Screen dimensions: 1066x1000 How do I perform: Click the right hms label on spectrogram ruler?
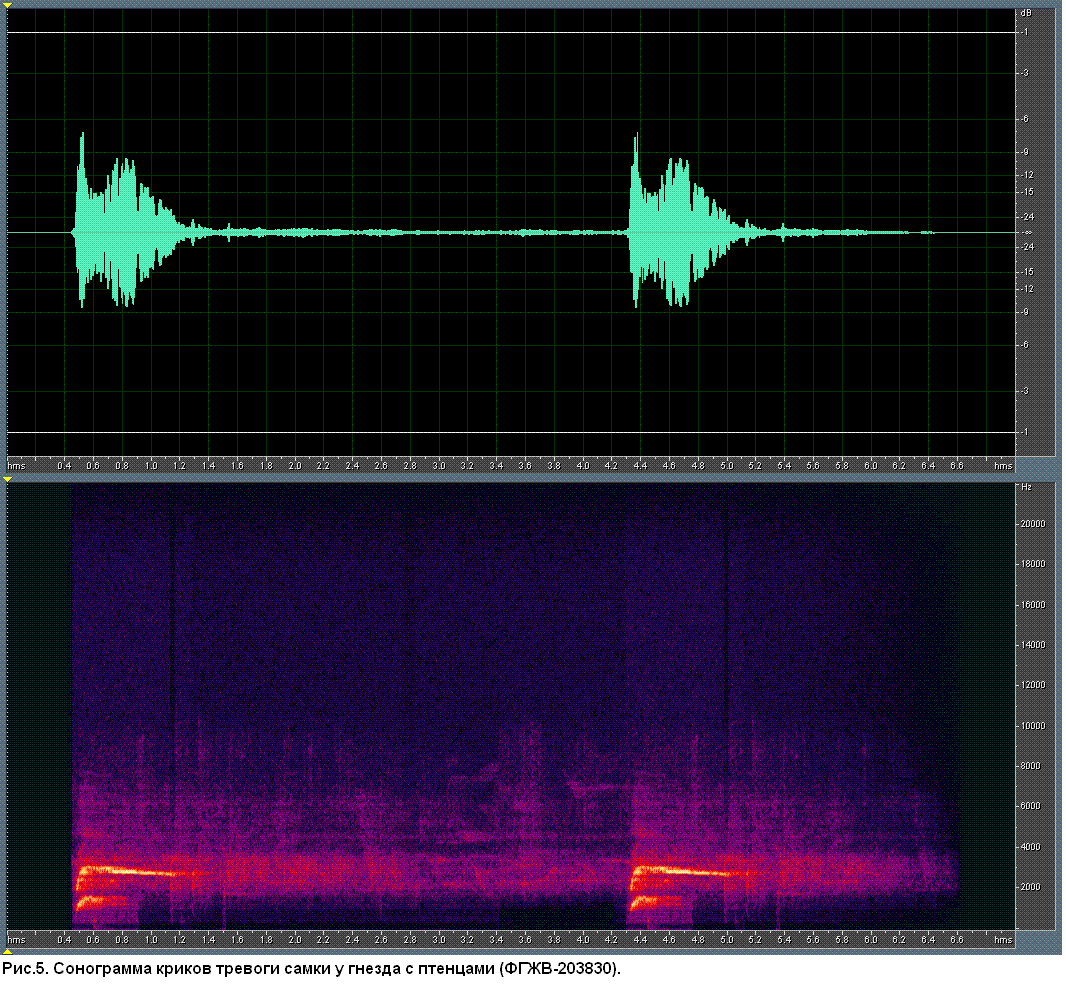tap(1003, 939)
